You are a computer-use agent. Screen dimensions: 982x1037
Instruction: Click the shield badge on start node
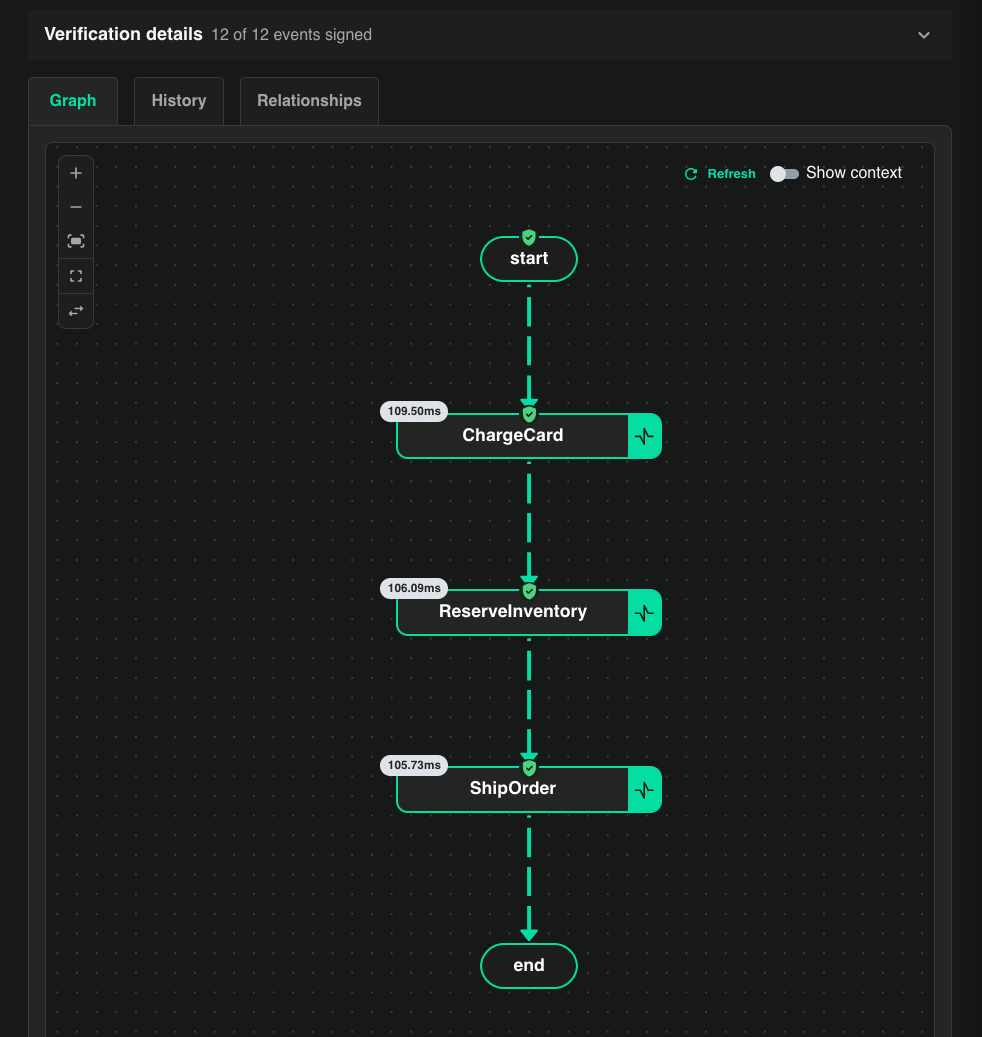coord(529,237)
